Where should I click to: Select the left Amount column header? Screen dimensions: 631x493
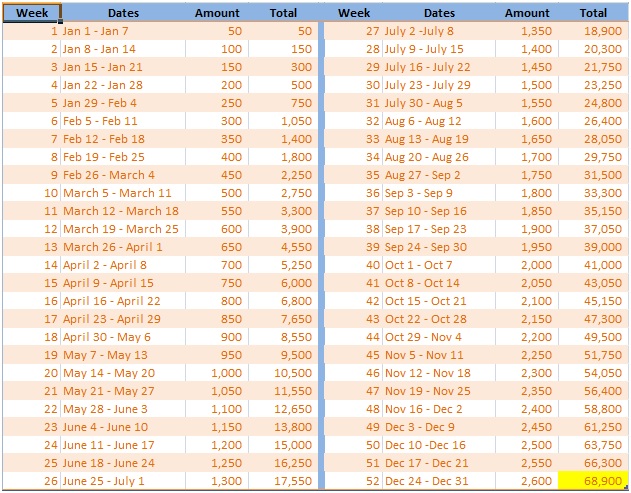click(217, 13)
